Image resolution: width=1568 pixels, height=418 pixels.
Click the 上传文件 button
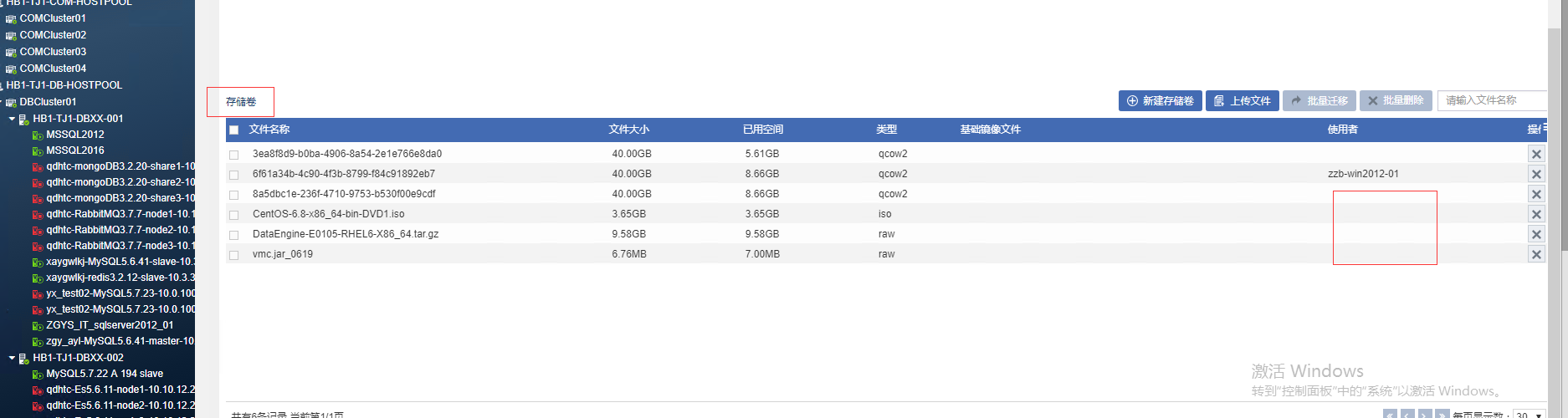(1243, 101)
